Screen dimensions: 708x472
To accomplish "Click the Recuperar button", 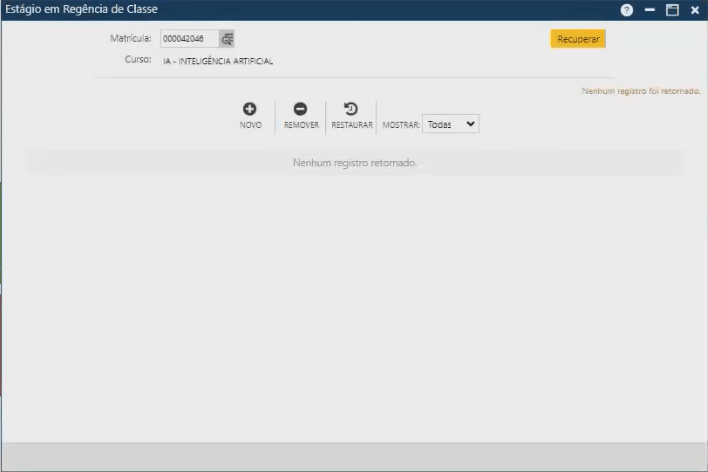I will (x=578, y=39).
